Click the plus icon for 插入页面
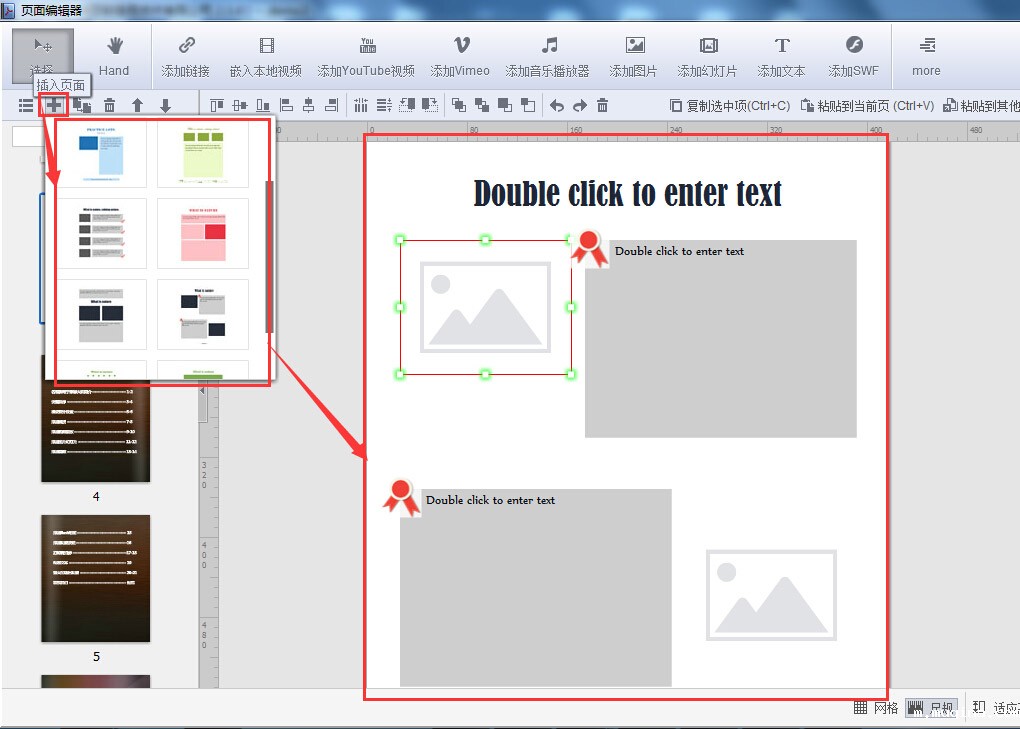Image resolution: width=1020 pixels, height=729 pixels. [x=53, y=105]
